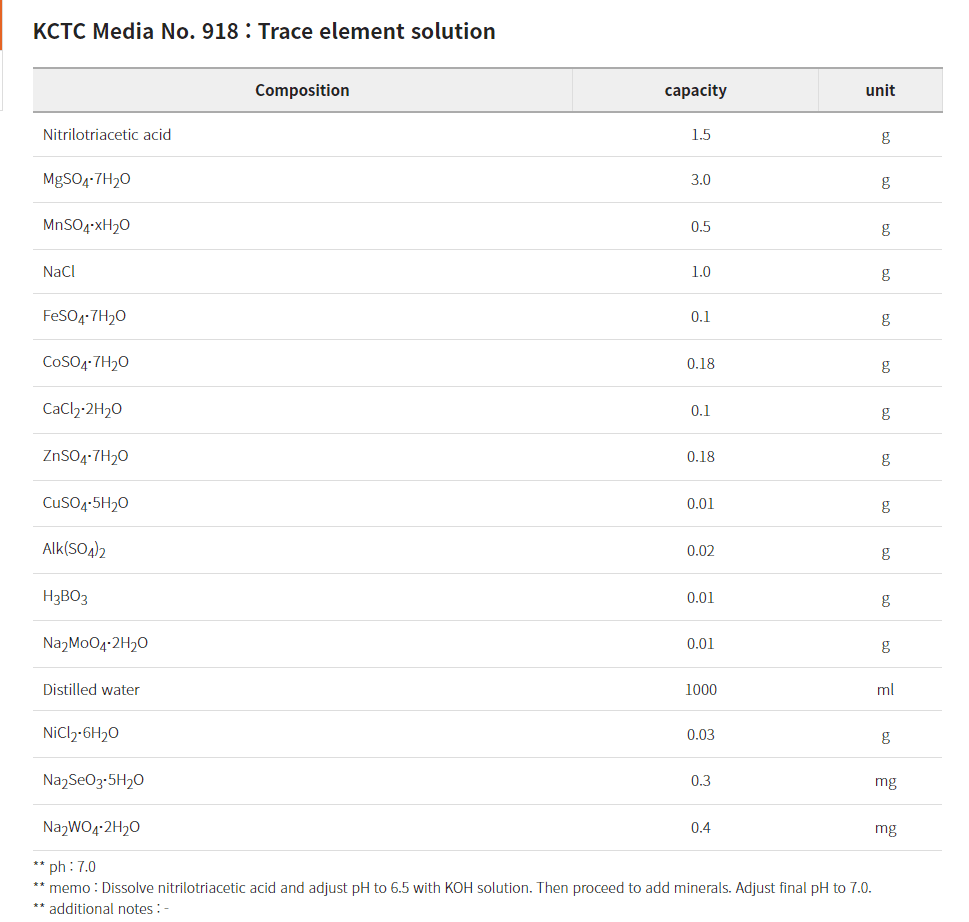The width and height of the screenshot is (969, 922).
Task: Click the NaCl composition cell
Action: point(59,271)
